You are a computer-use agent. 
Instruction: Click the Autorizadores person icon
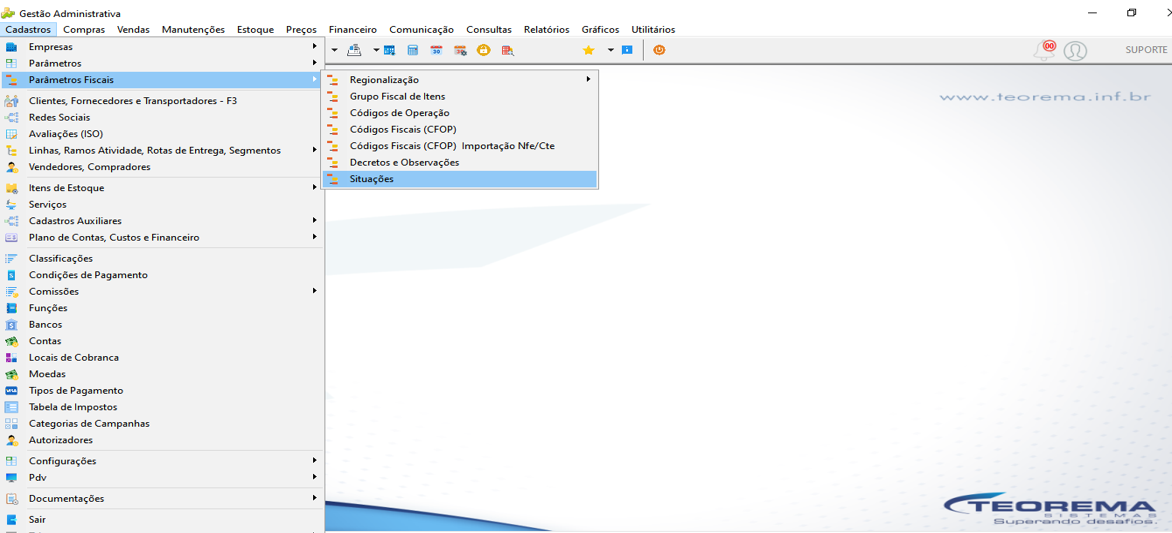click(x=11, y=440)
